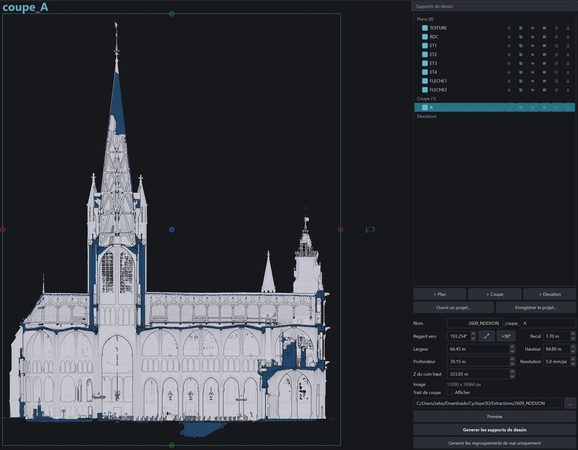Click the output folder path field
The image size is (578, 450).
tap(488, 404)
